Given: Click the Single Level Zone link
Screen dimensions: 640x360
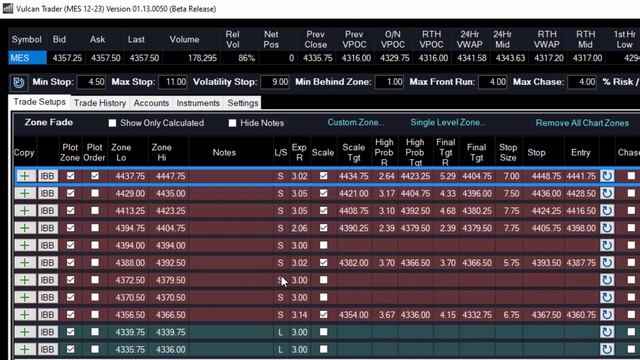Looking at the screenshot, I should click(448, 122).
